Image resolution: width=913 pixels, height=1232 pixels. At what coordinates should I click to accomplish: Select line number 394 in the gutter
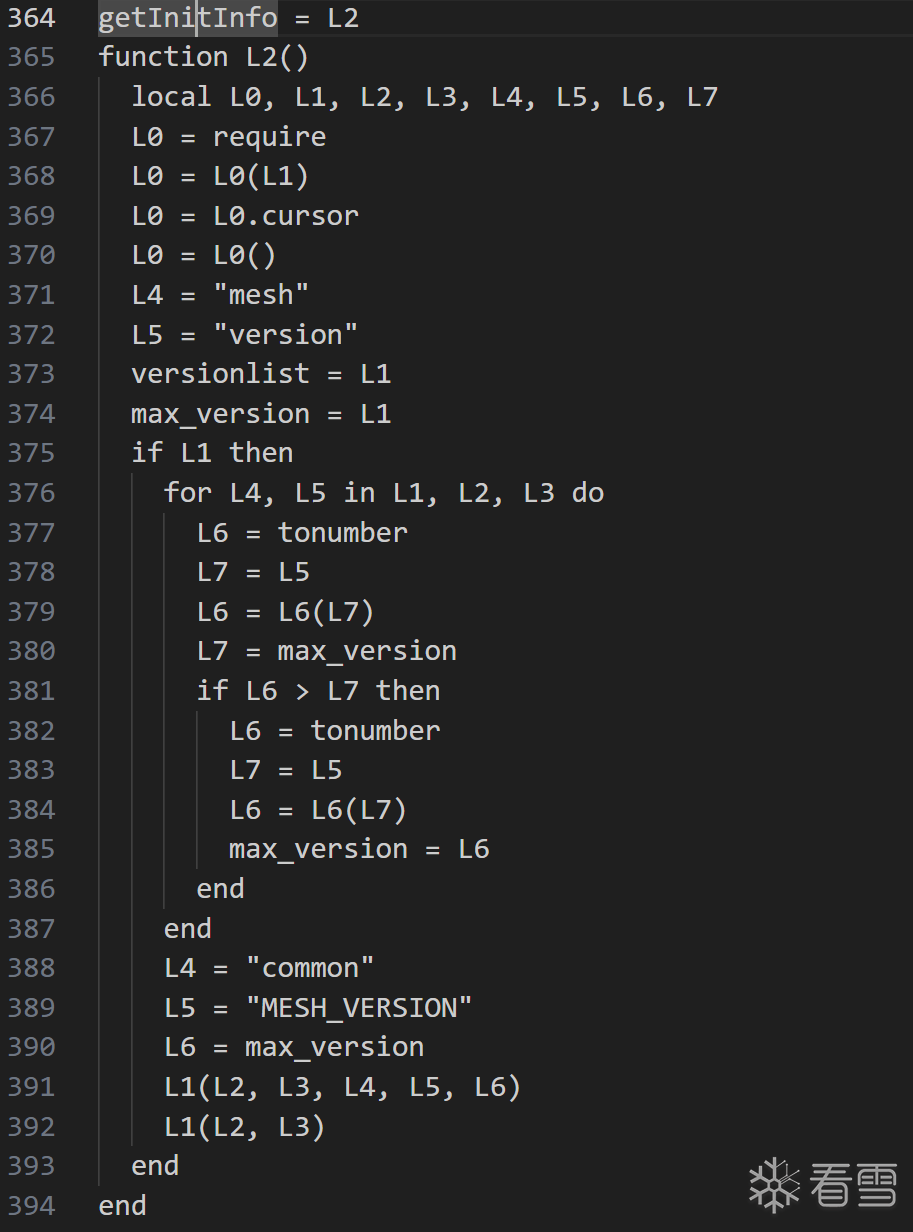pos(32,1205)
